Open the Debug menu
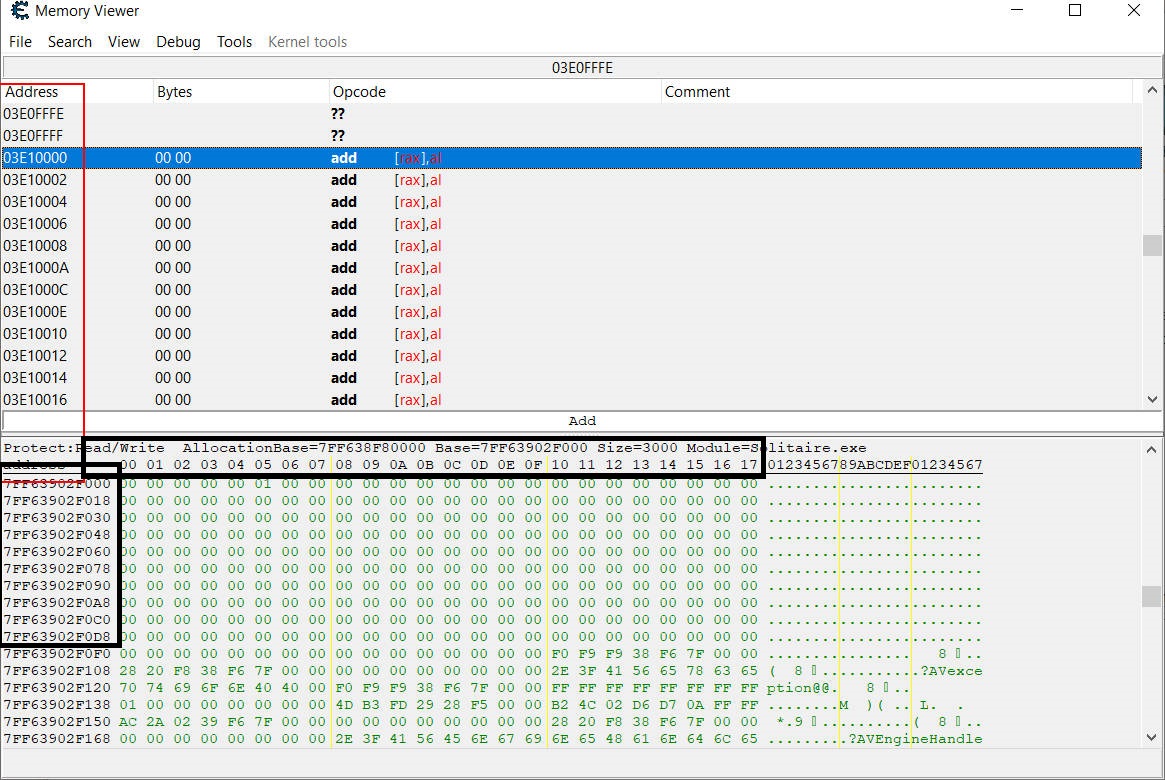The image size is (1165, 780). [x=178, y=42]
